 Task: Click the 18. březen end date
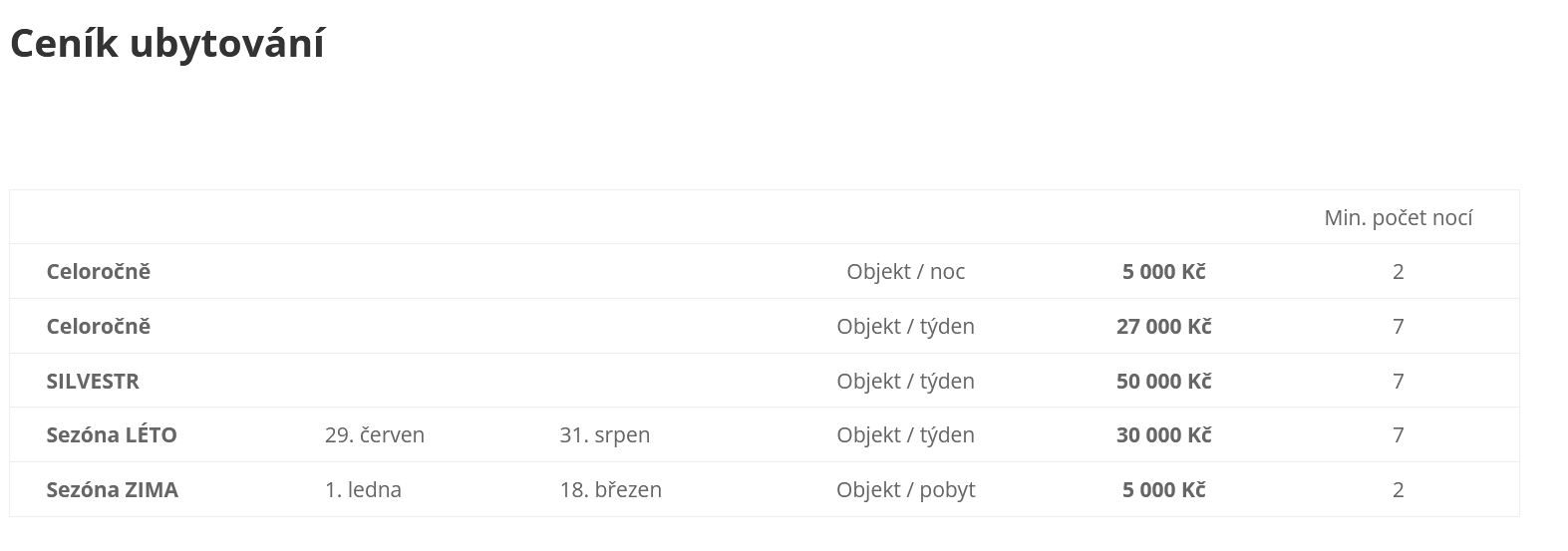click(x=611, y=489)
